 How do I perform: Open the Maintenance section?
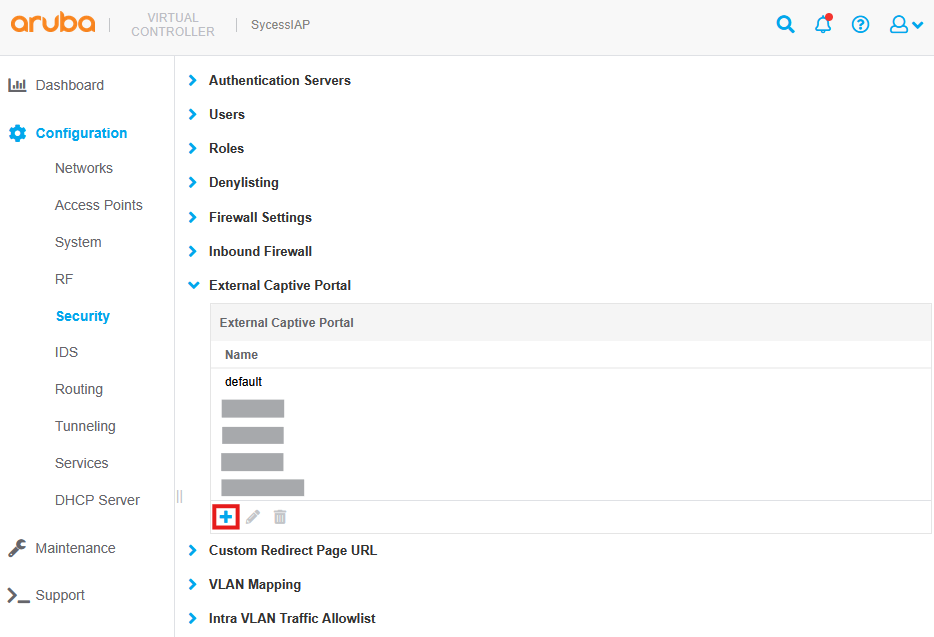(75, 548)
